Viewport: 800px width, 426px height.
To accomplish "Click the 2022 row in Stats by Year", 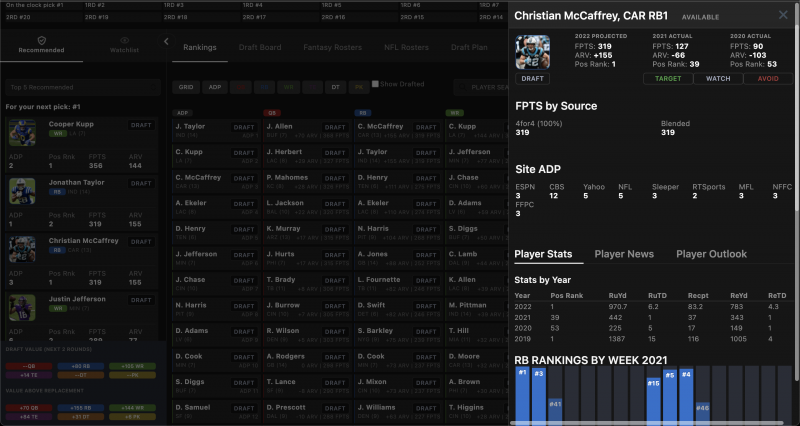I will click(x=653, y=307).
